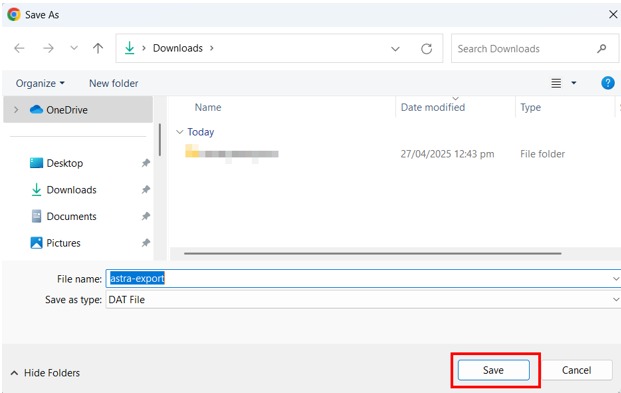Screen dimensions: 621x393
Task: Click the Back navigation arrow
Action: click(19, 48)
